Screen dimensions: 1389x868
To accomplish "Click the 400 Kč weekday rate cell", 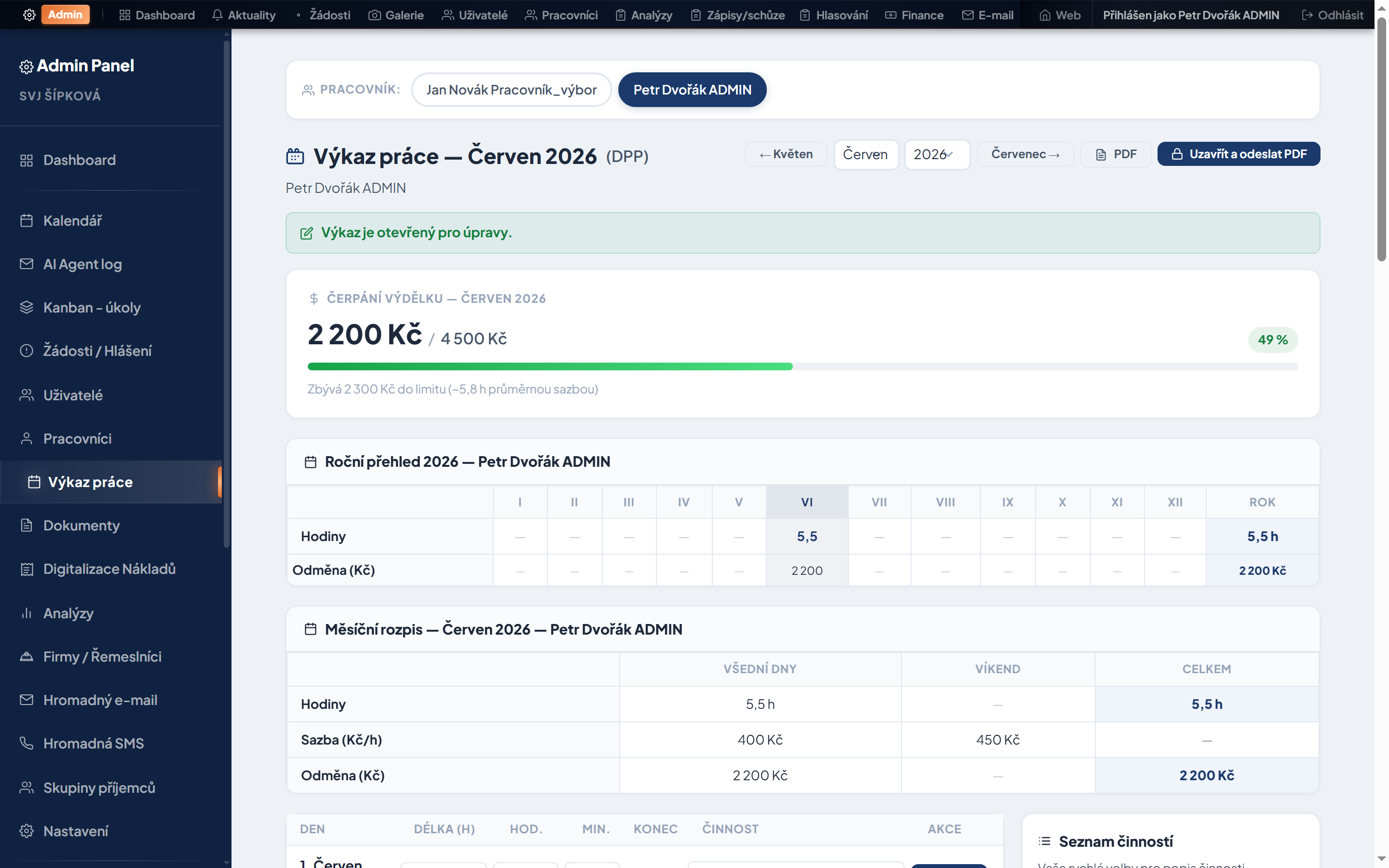I will pyautogui.click(x=760, y=740).
